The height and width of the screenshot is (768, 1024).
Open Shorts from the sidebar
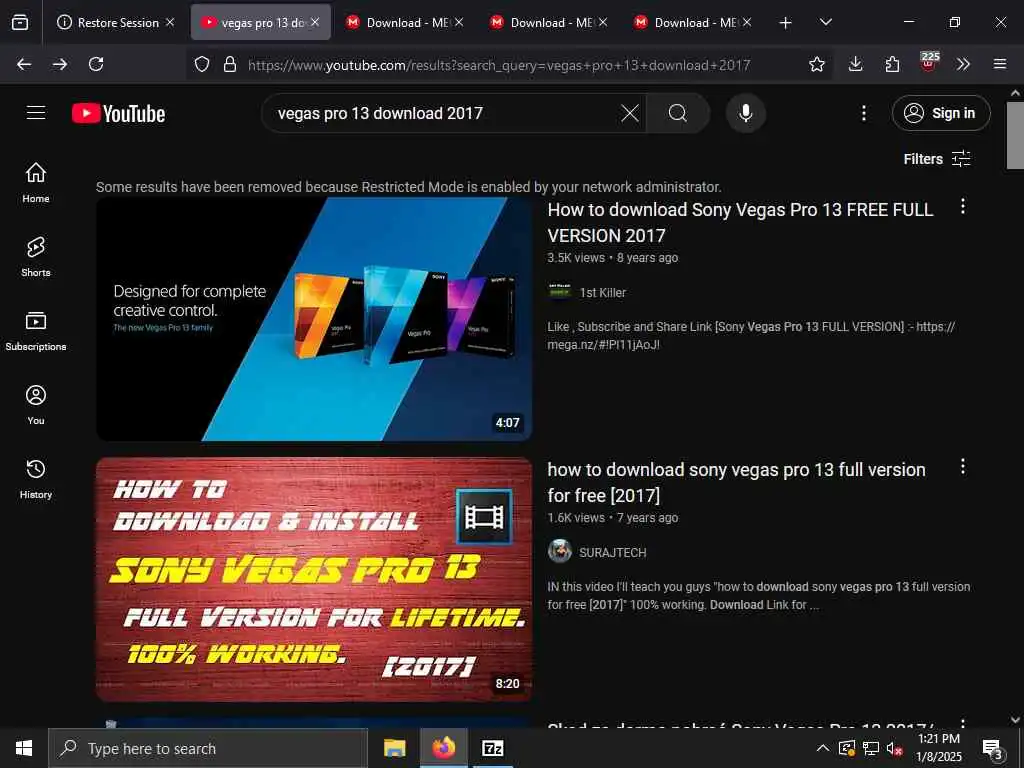click(36, 257)
